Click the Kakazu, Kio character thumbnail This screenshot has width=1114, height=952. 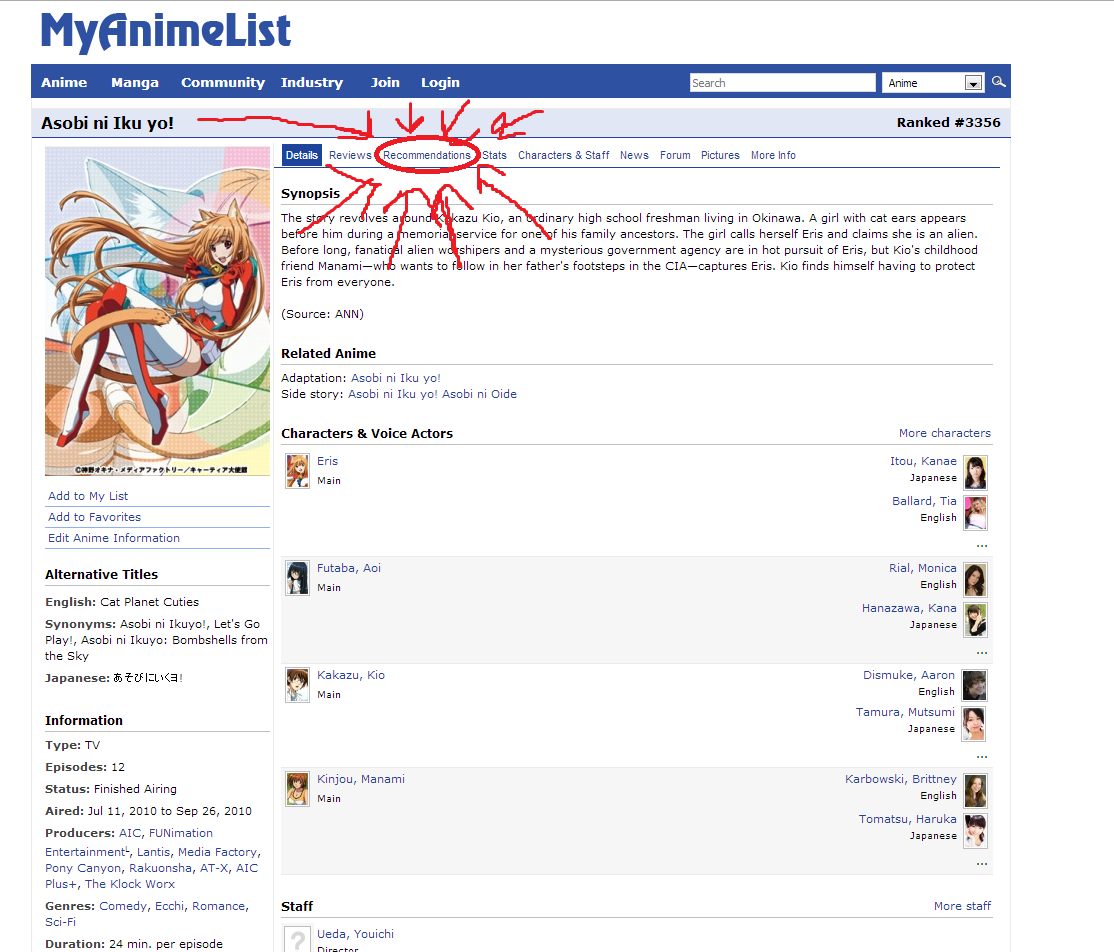298,685
